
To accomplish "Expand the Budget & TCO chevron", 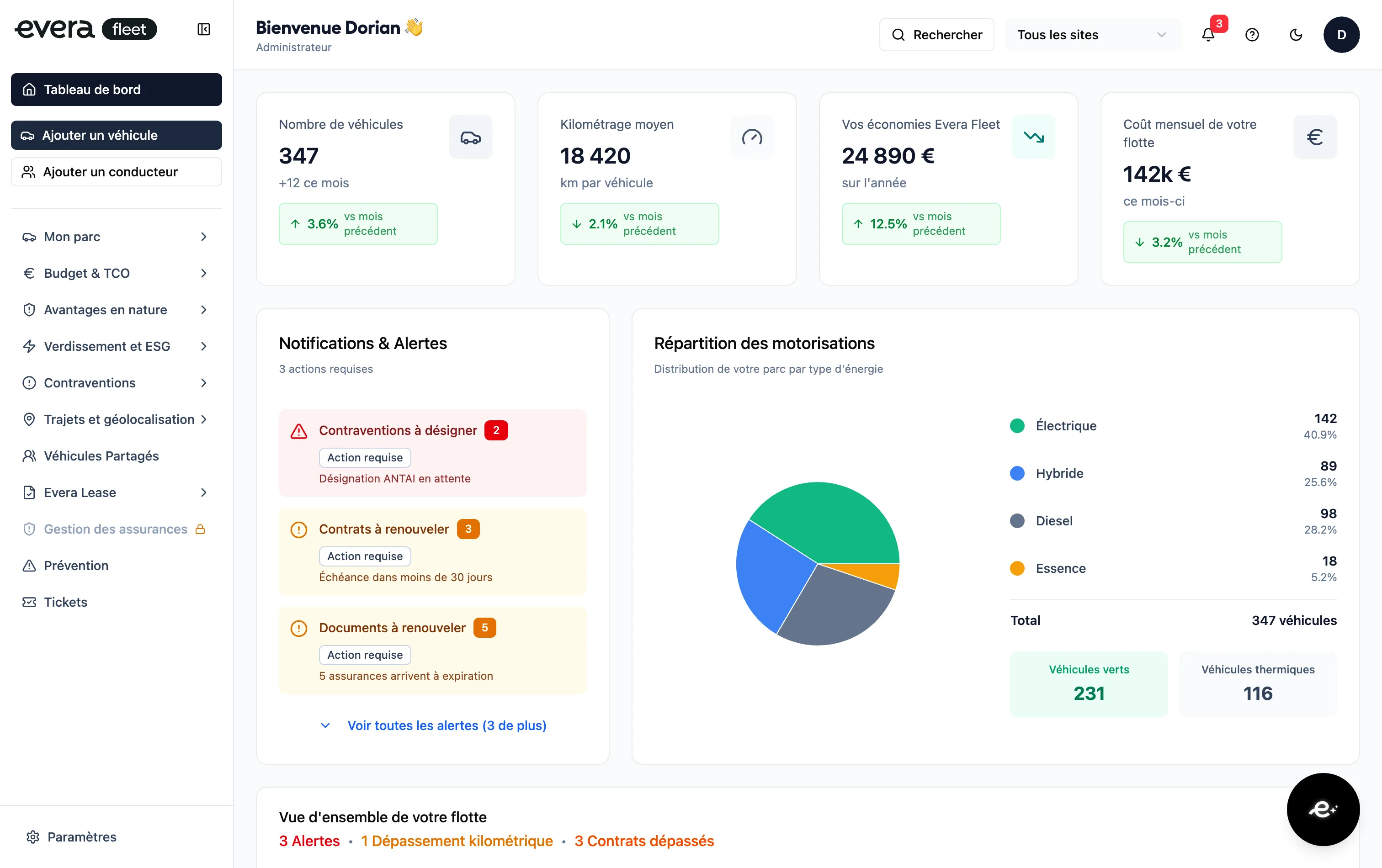I will tap(204, 273).
